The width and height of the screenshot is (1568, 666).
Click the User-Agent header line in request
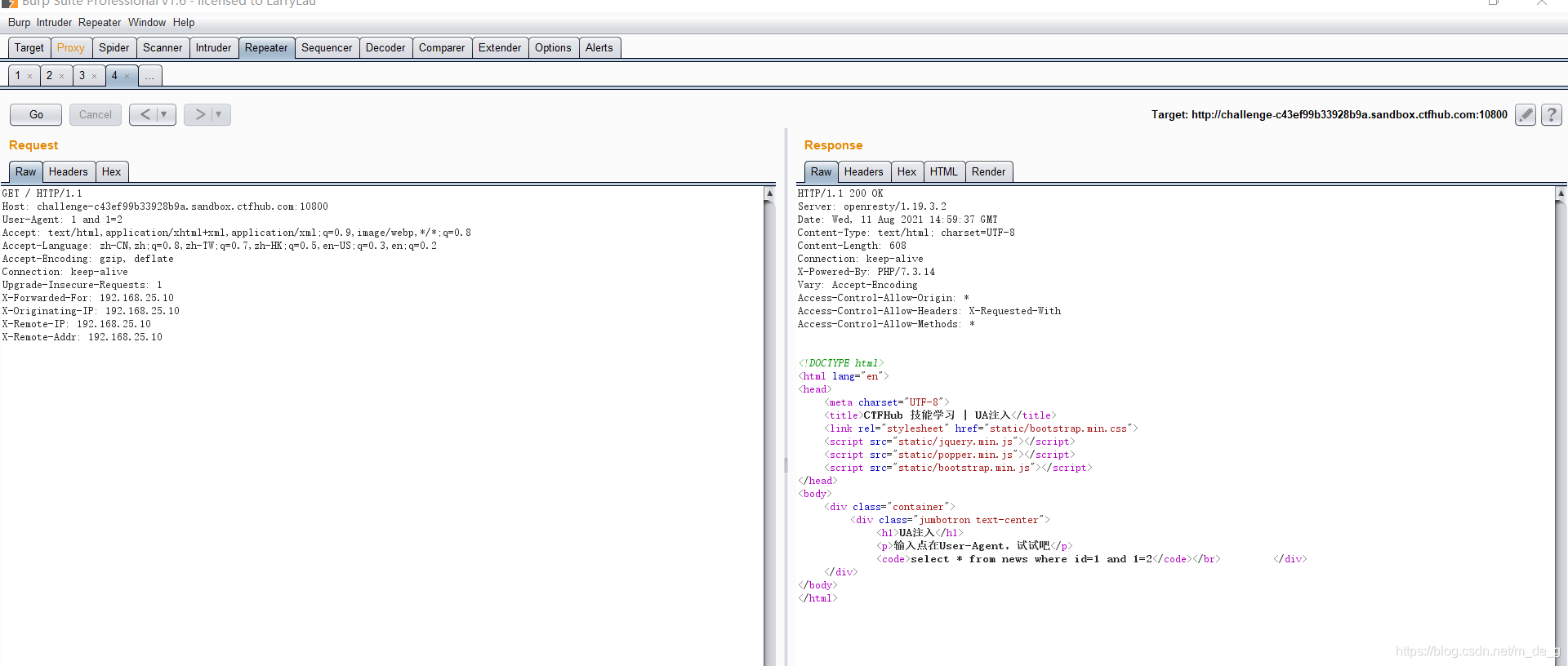pyautogui.click(x=62, y=220)
